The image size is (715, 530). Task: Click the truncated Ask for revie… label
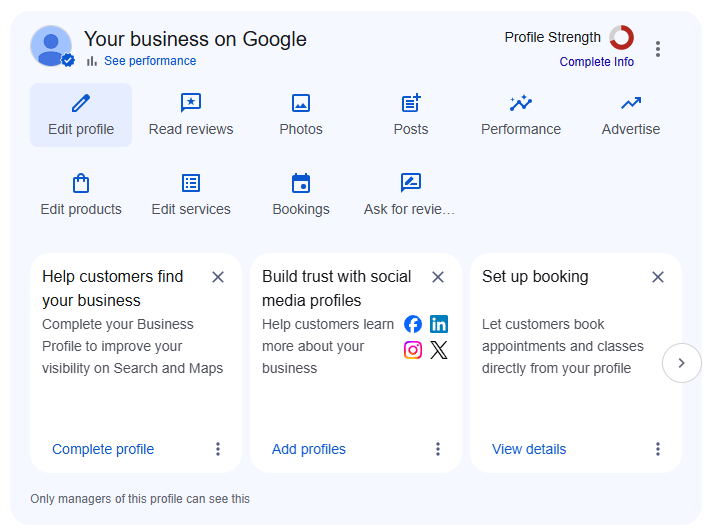[409, 209]
